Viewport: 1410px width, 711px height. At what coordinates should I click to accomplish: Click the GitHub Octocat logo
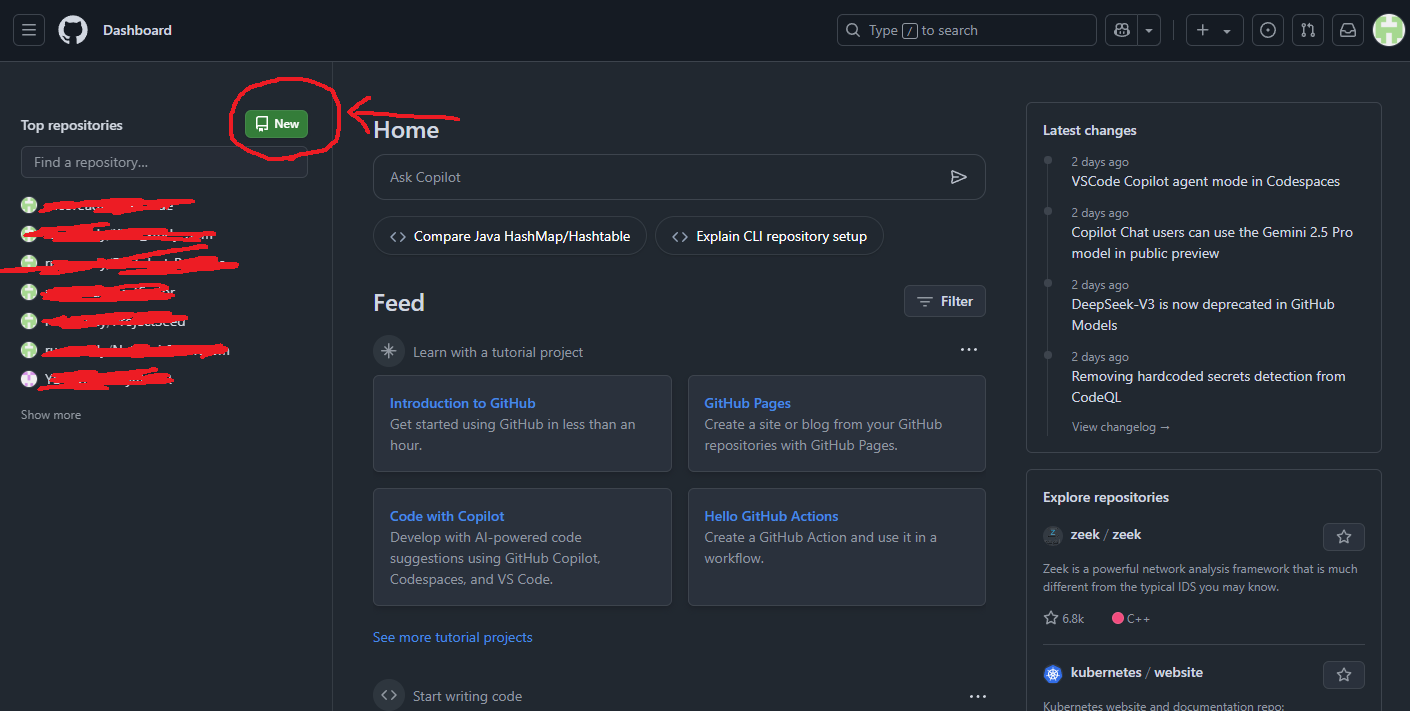click(x=73, y=30)
